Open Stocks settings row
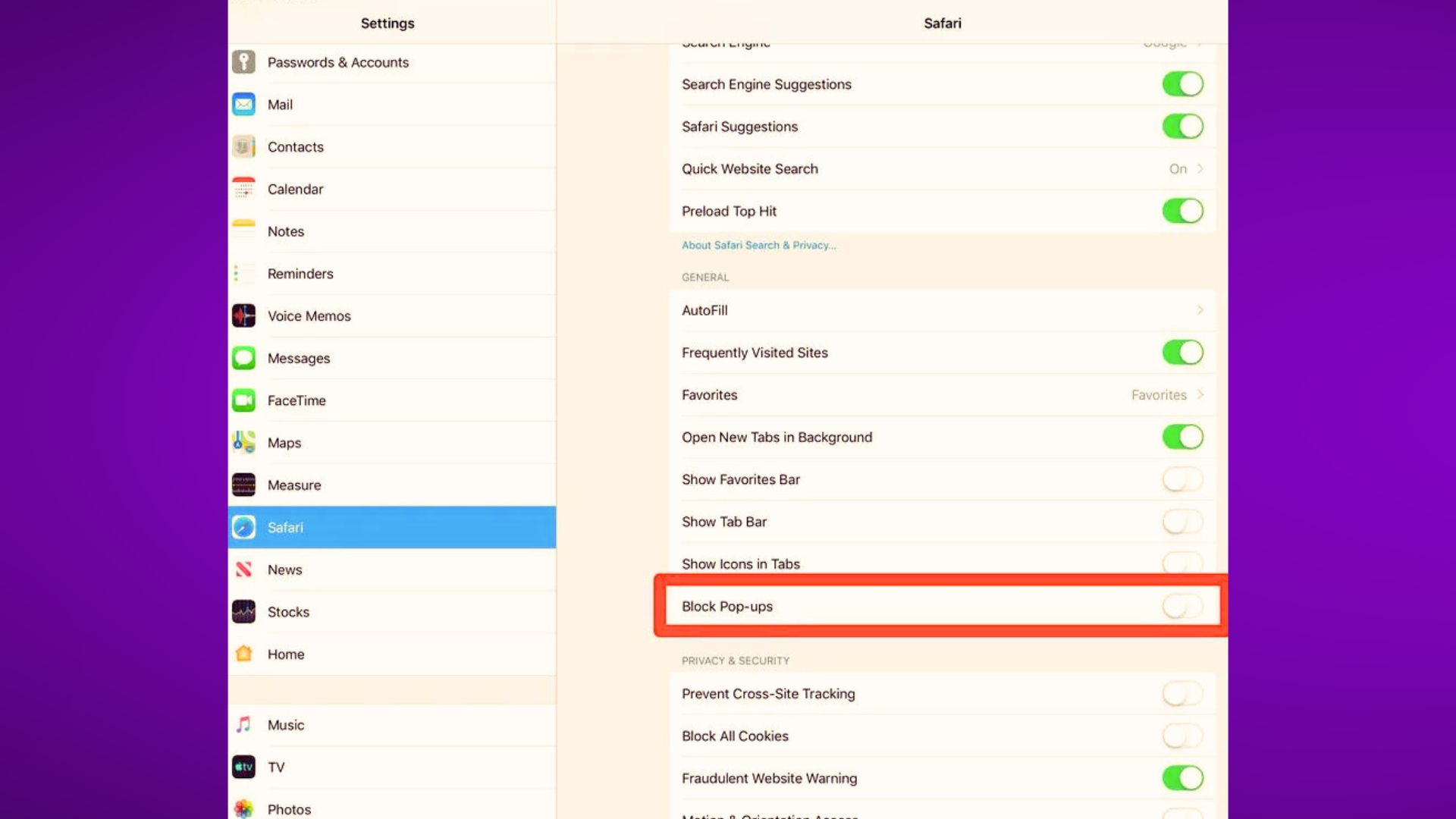Viewport: 1456px width, 819px height. (392, 611)
